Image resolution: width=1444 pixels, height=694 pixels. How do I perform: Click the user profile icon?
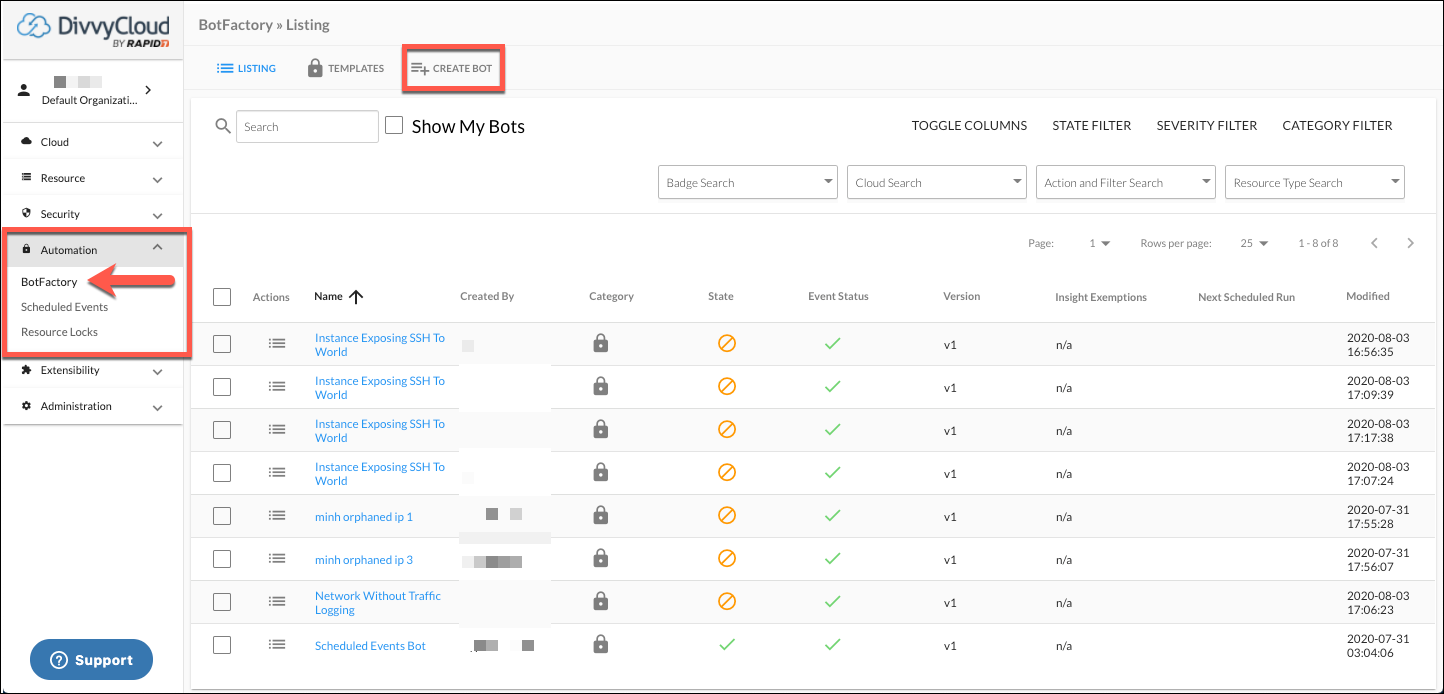point(26,90)
